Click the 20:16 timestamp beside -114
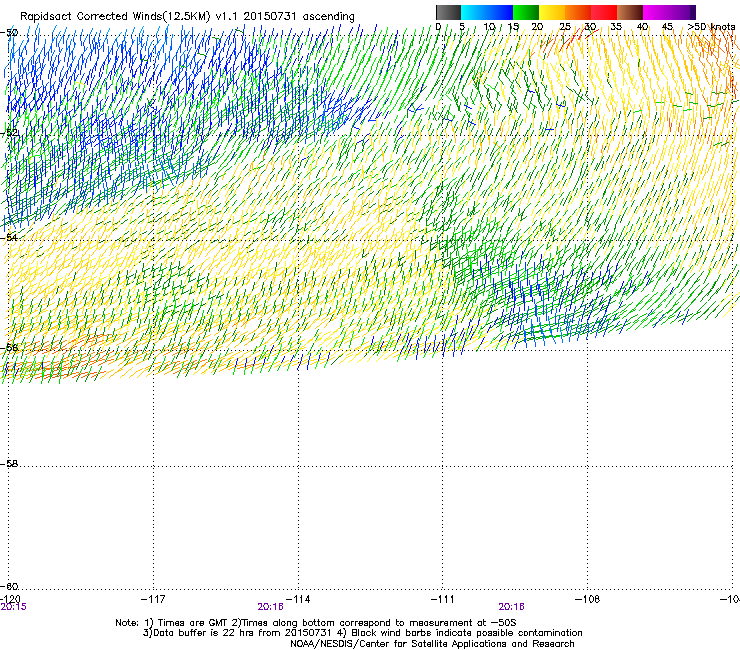Screen dimensions: 740x650 [x=270, y=607]
